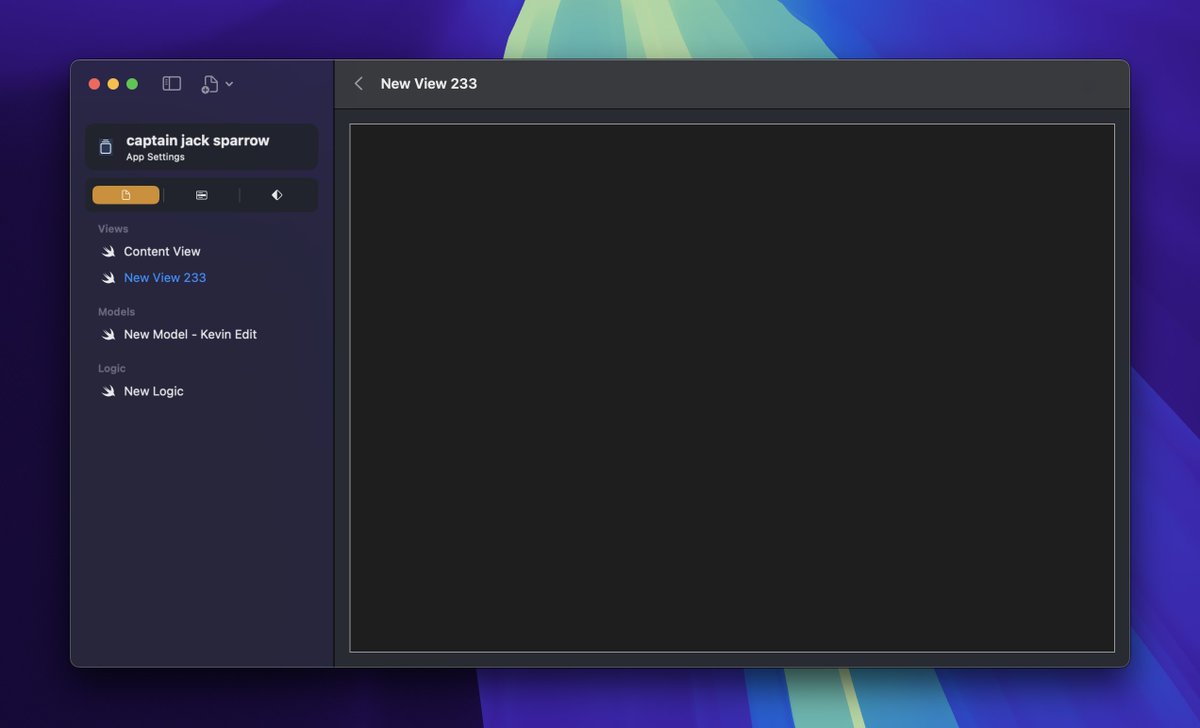Click Swift icon next to New Logic
This screenshot has width=1200, height=728.
(108, 392)
